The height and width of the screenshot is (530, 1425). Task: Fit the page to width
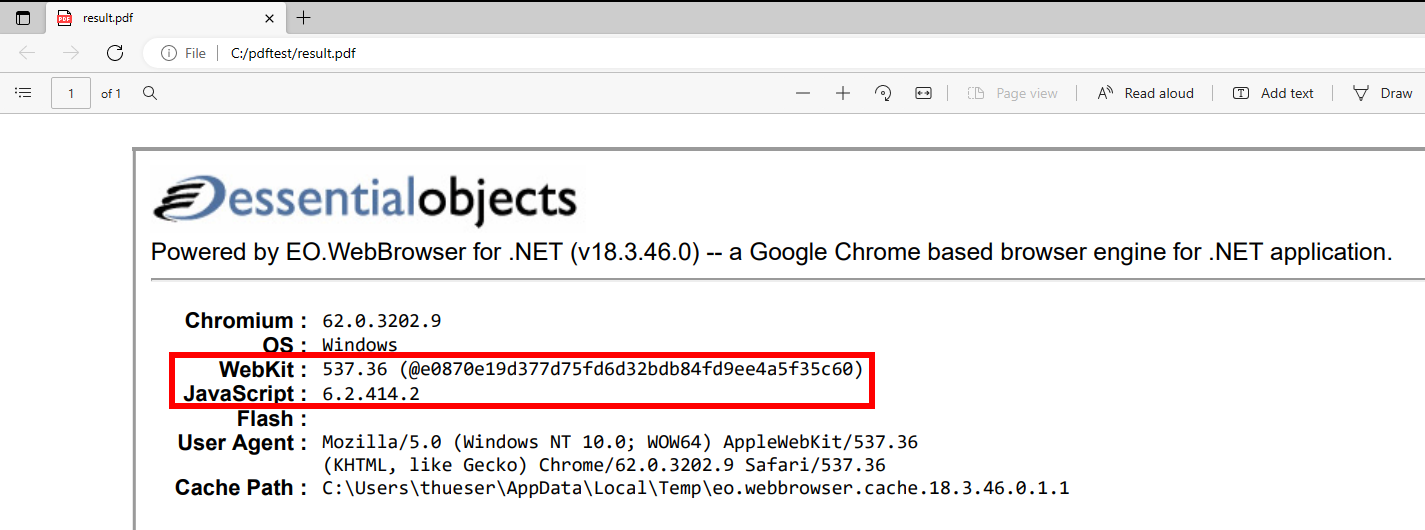(923, 93)
